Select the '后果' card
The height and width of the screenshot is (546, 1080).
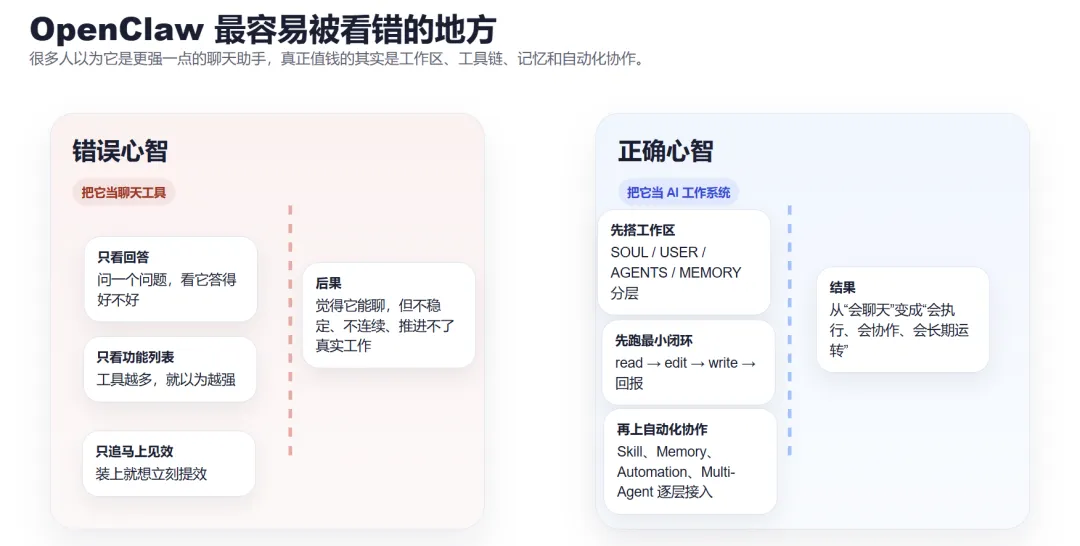[x=389, y=315]
